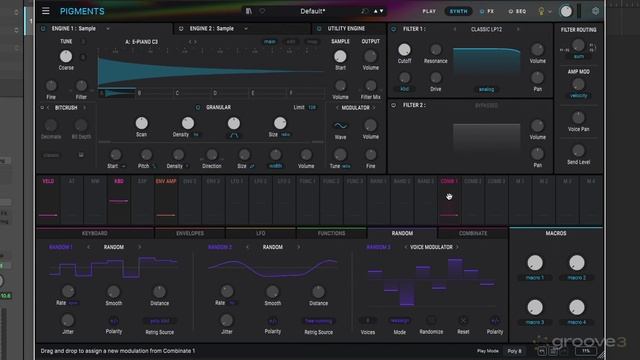
Task: Click the Filter 1 Drive knob
Action: click(x=436, y=78)
